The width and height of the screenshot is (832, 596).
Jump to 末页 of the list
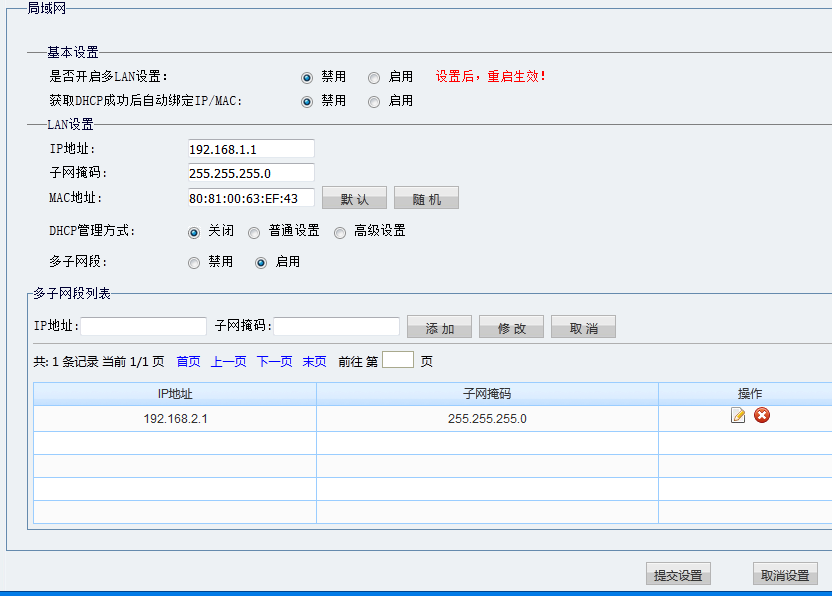tap(314, 362)
